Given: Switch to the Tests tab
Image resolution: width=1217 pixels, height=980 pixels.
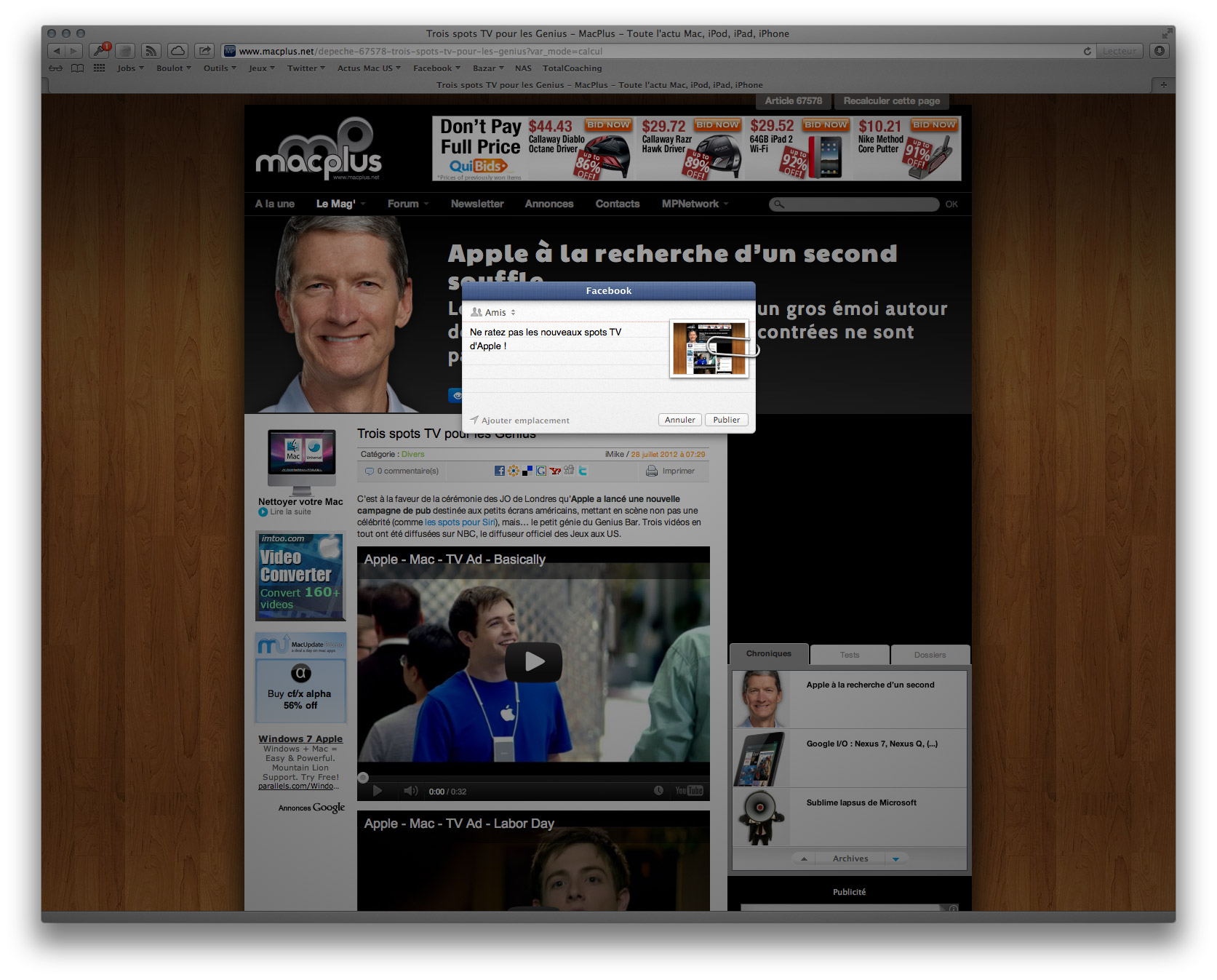Looking at the screenshot, I should pos(850,655).
